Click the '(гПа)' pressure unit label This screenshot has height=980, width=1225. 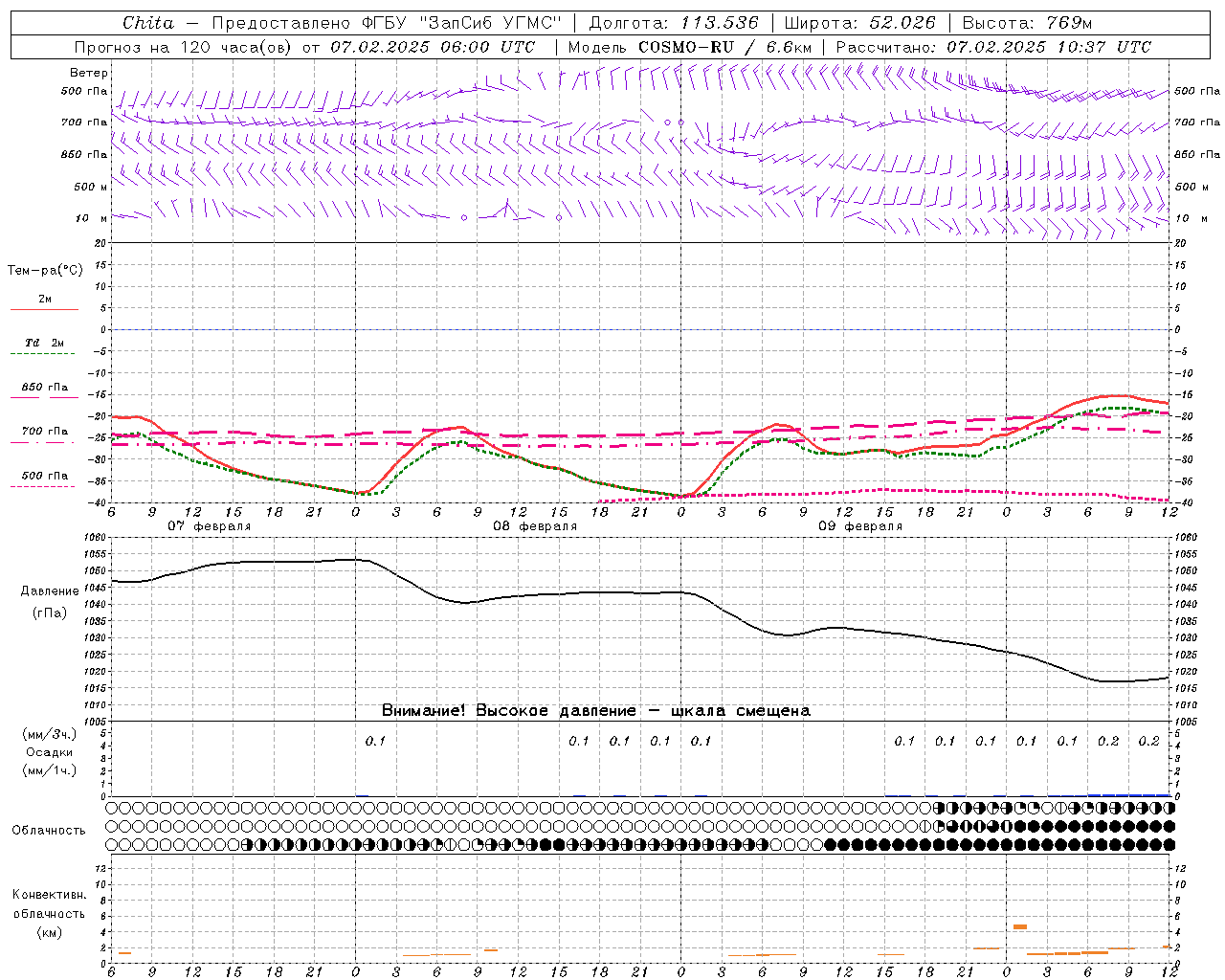pyautogui.click(x=50, y=612)
